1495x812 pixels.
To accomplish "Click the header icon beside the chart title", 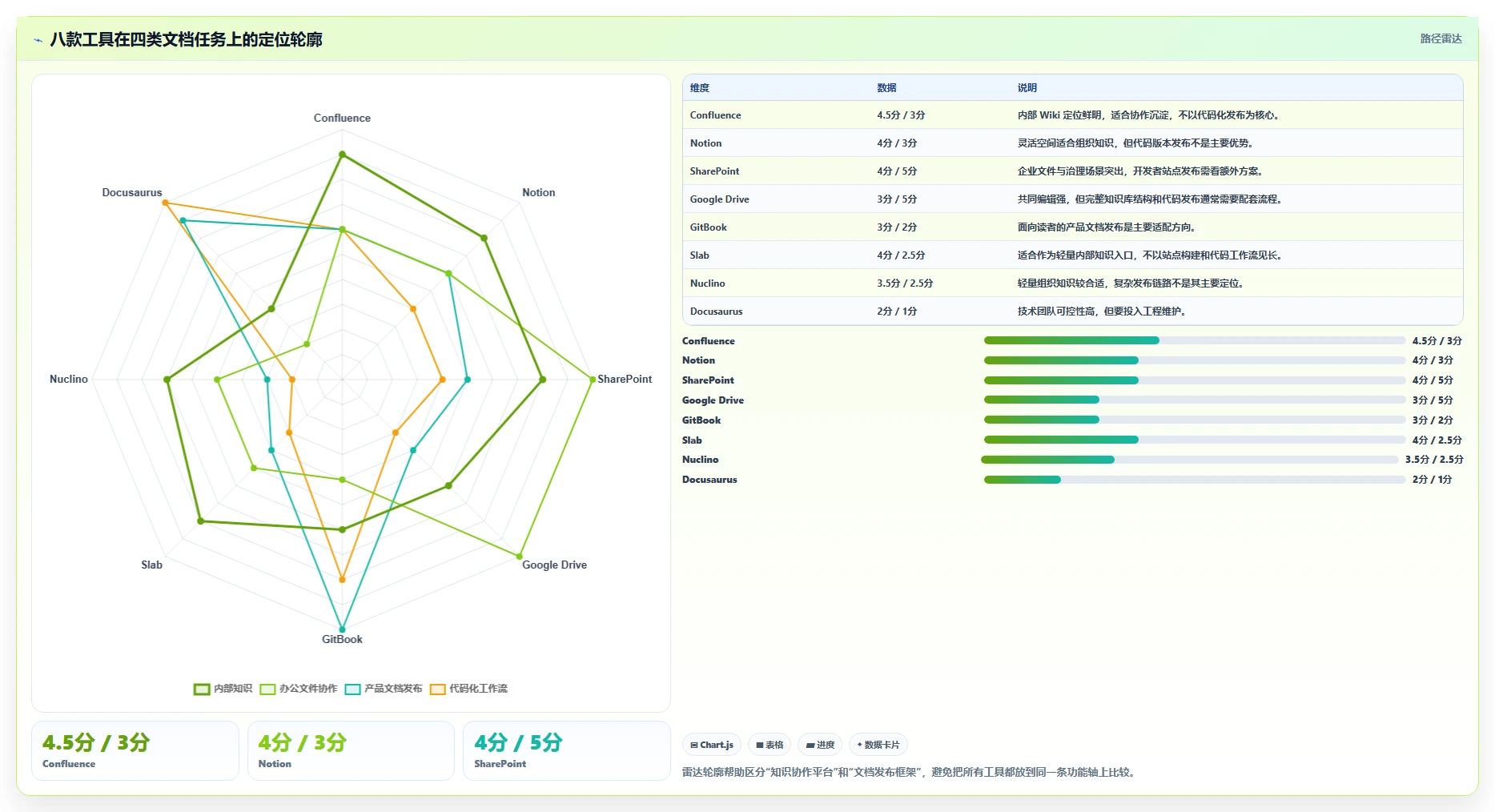I will coord(38,40).
